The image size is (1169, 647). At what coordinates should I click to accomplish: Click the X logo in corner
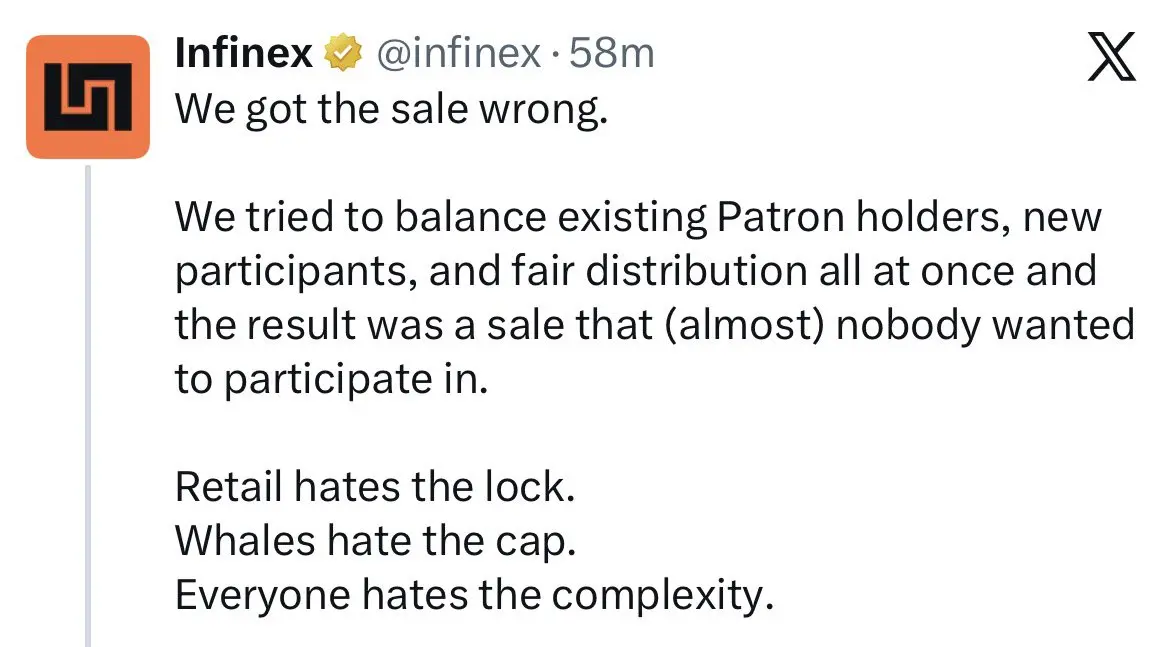point(1110,57)
